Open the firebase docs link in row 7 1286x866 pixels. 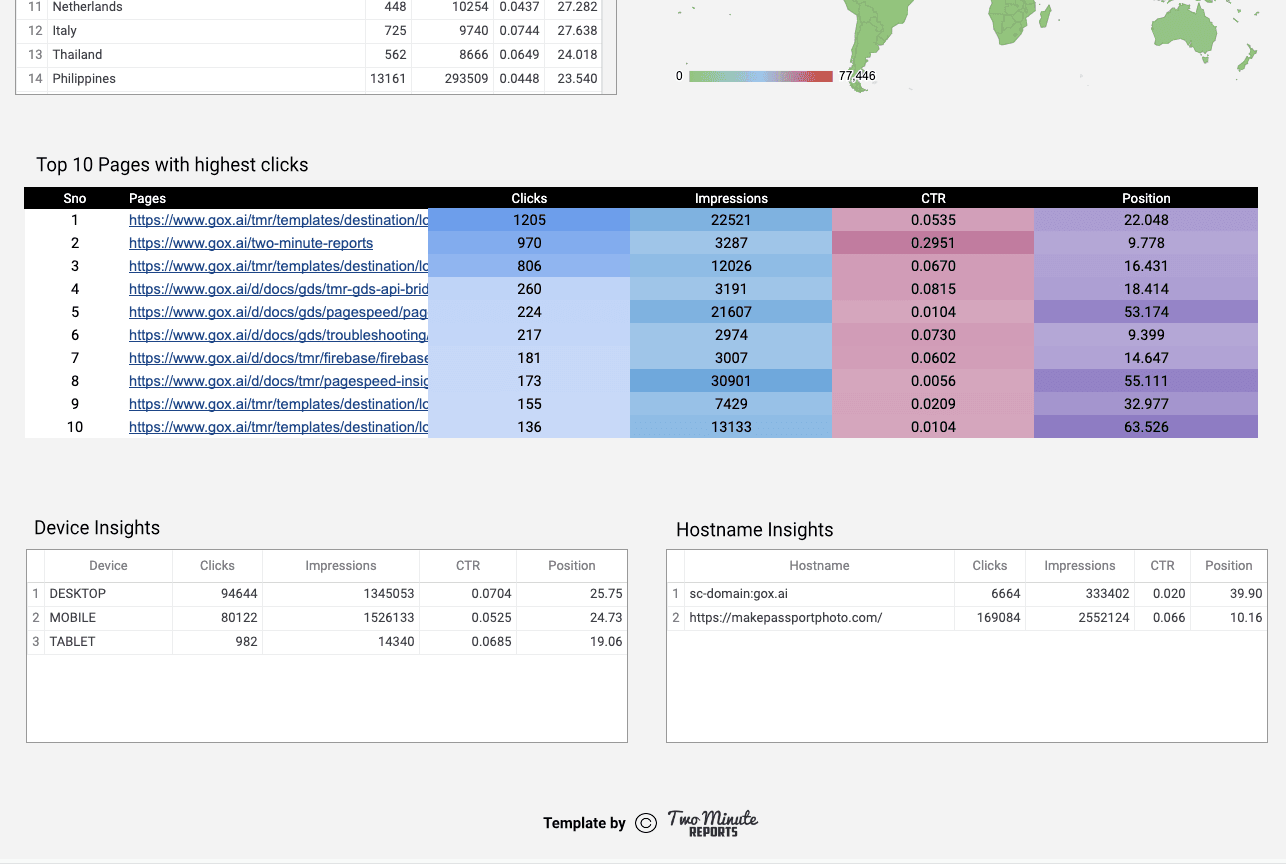point(278,358)
